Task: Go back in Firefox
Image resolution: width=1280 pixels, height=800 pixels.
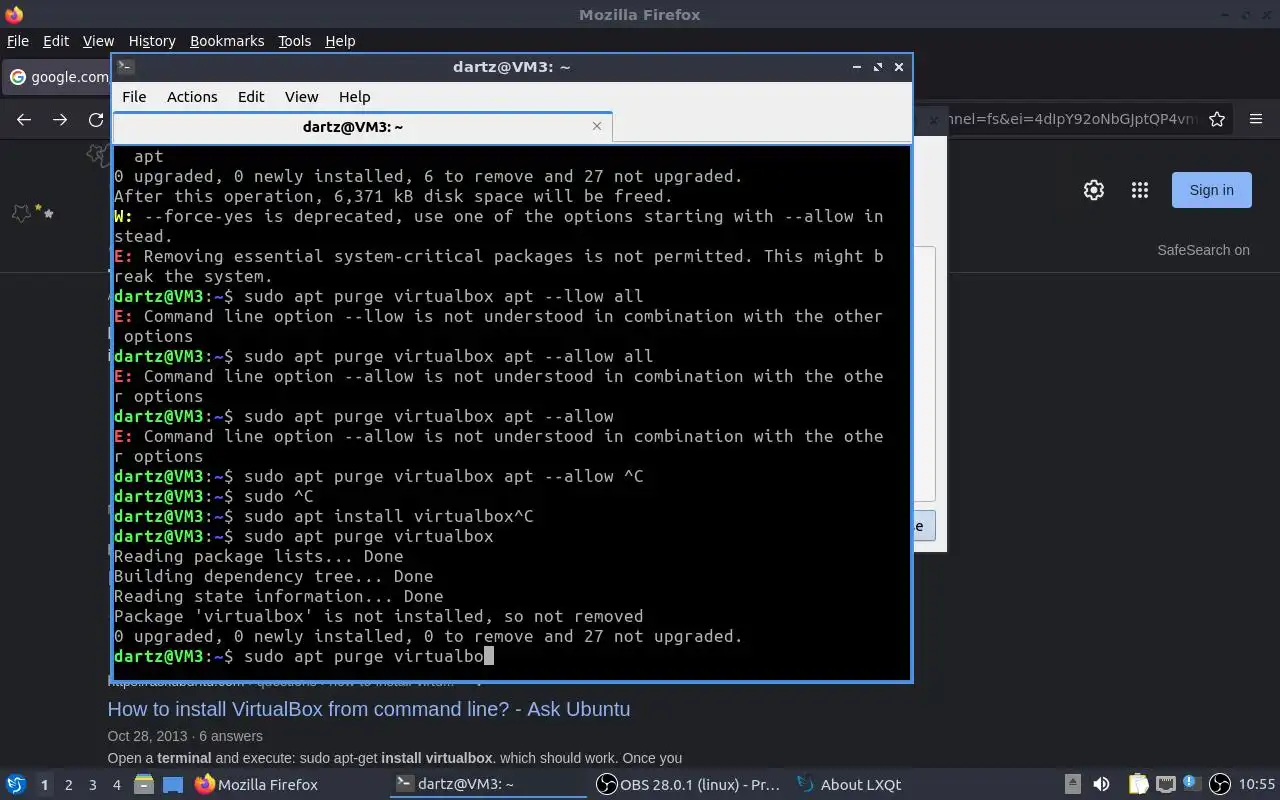Action: 24,119
